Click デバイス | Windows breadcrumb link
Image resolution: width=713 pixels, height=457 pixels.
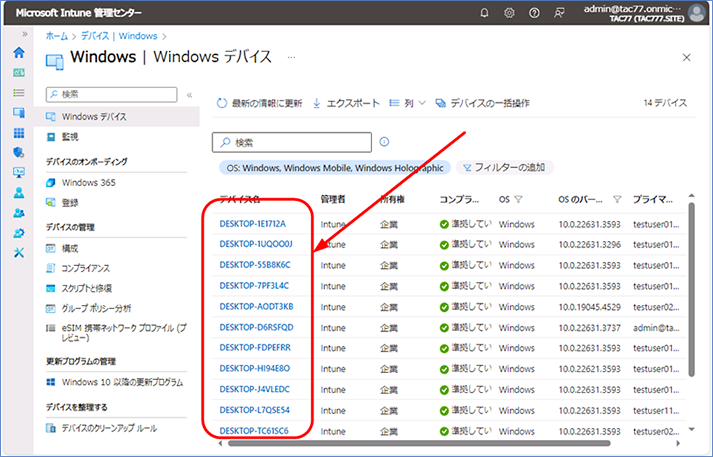coord(119,36)
